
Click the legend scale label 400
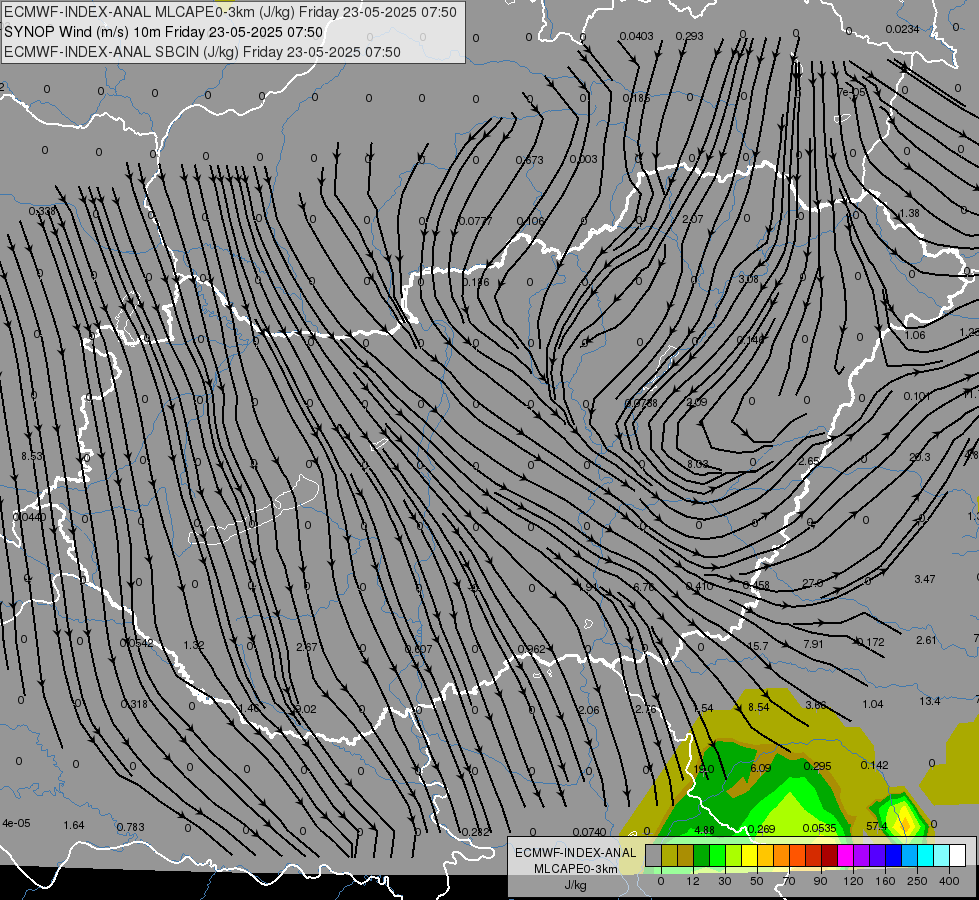coord(949,881)
